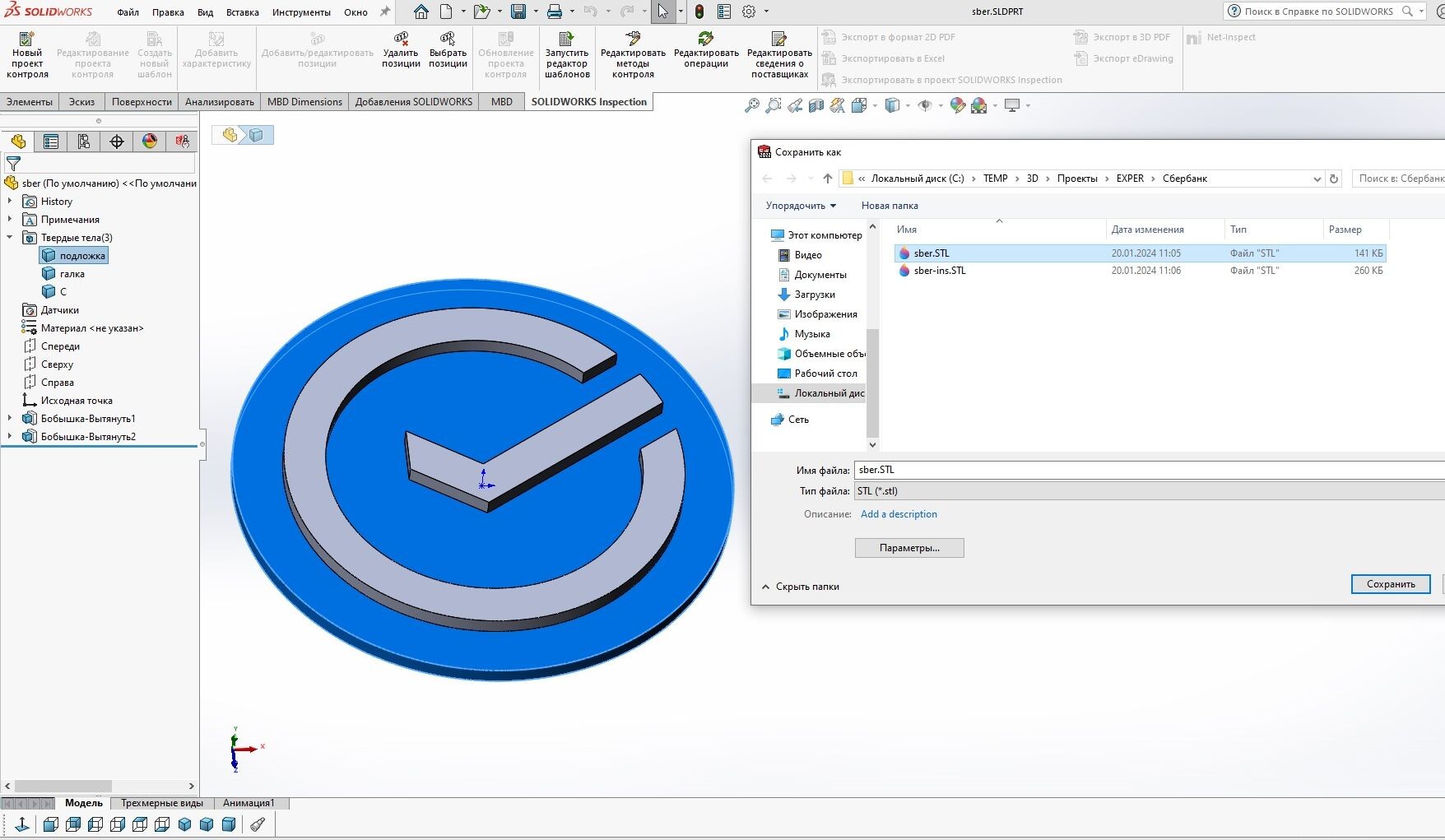Screen dimensions: 1445x840
Task: Click the Apply Scene icon
Action: [979, 105]
